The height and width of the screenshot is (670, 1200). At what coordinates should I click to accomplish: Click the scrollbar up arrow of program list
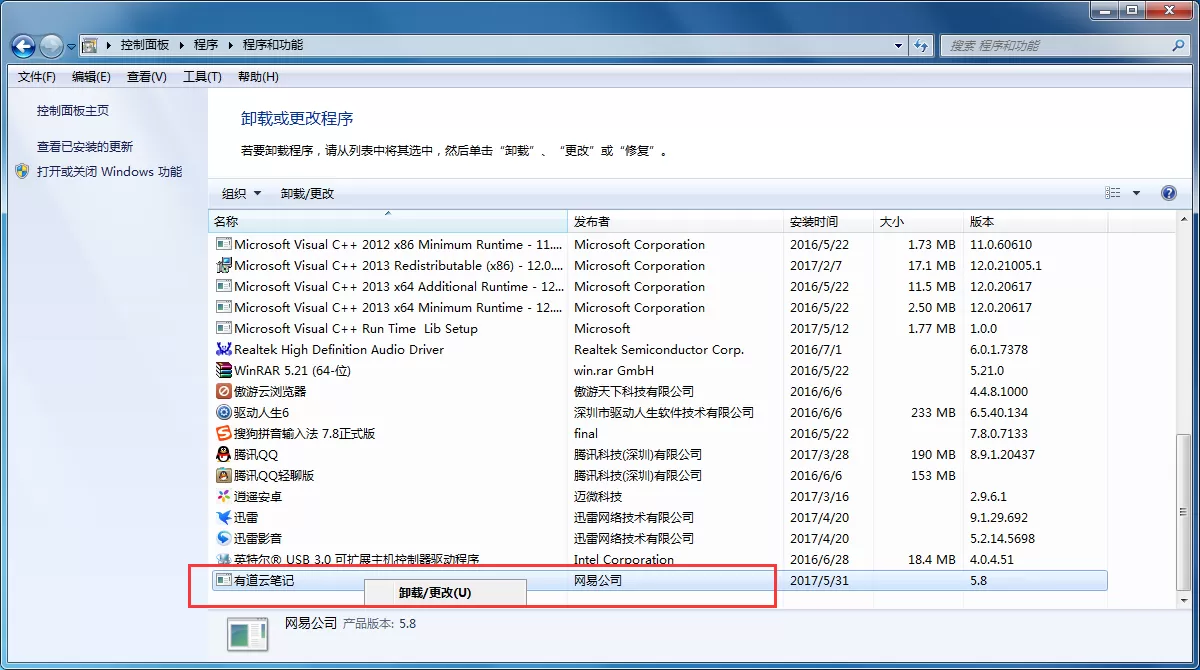(x=1183, y=221)
